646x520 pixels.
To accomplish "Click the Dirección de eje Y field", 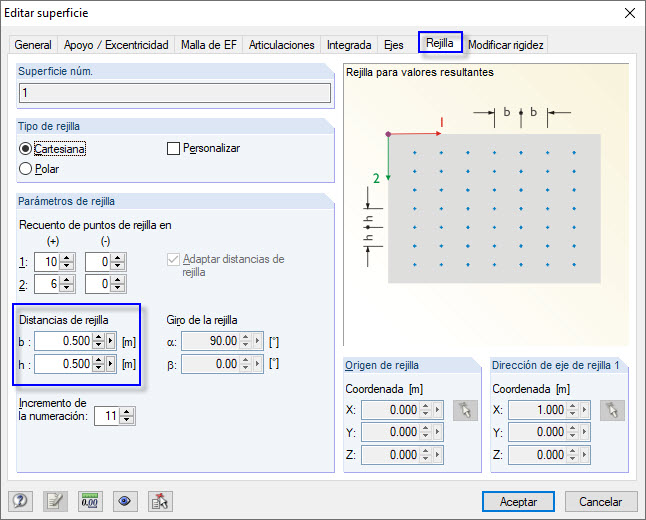I will coord(537,432).
